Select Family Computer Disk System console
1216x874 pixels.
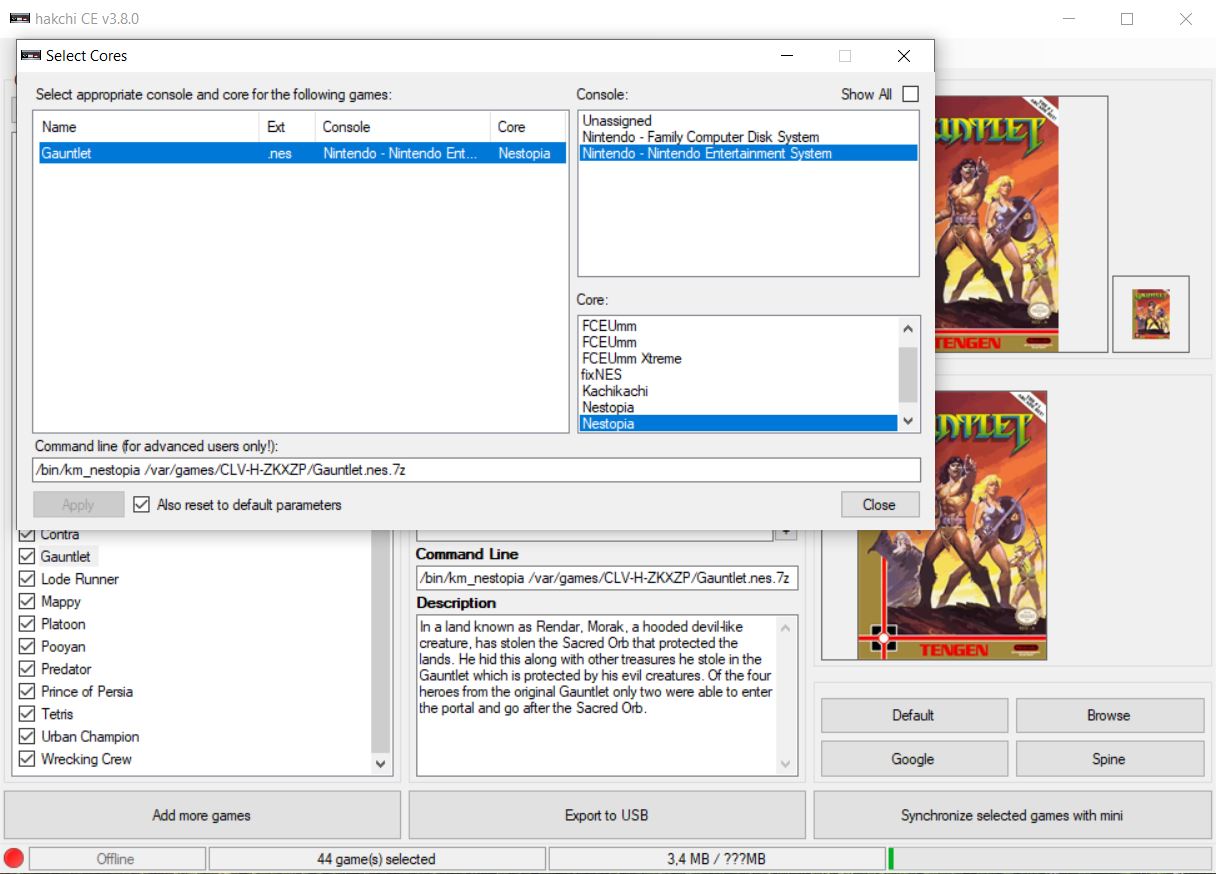pyautogui.click(x=700, y=137)
